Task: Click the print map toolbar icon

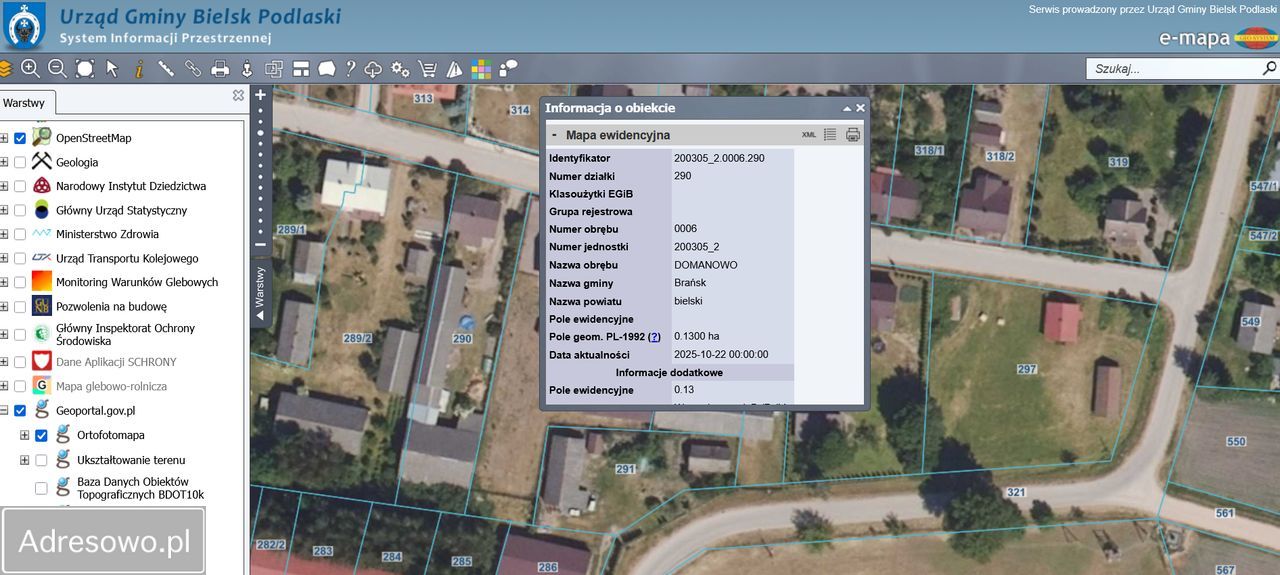Action: [x=220, y=69]
